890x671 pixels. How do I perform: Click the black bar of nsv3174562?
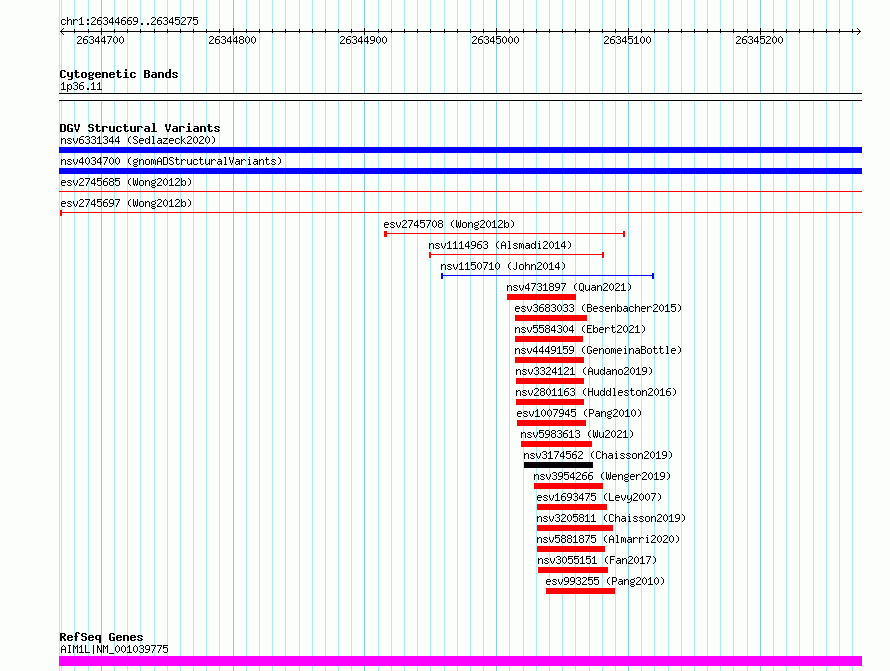point(559,465)
